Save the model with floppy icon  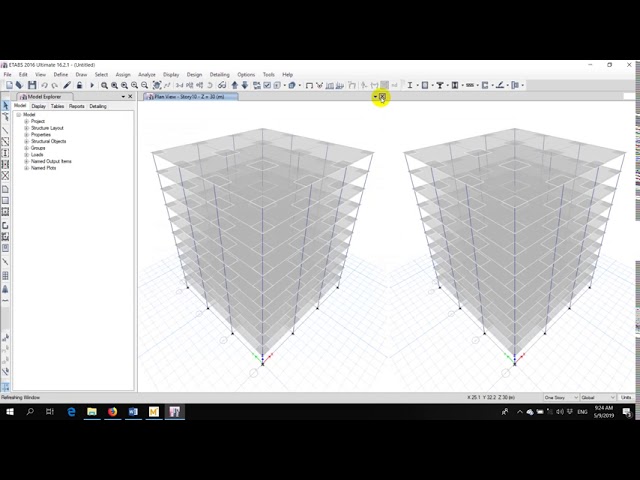click(x=32, y=85)
